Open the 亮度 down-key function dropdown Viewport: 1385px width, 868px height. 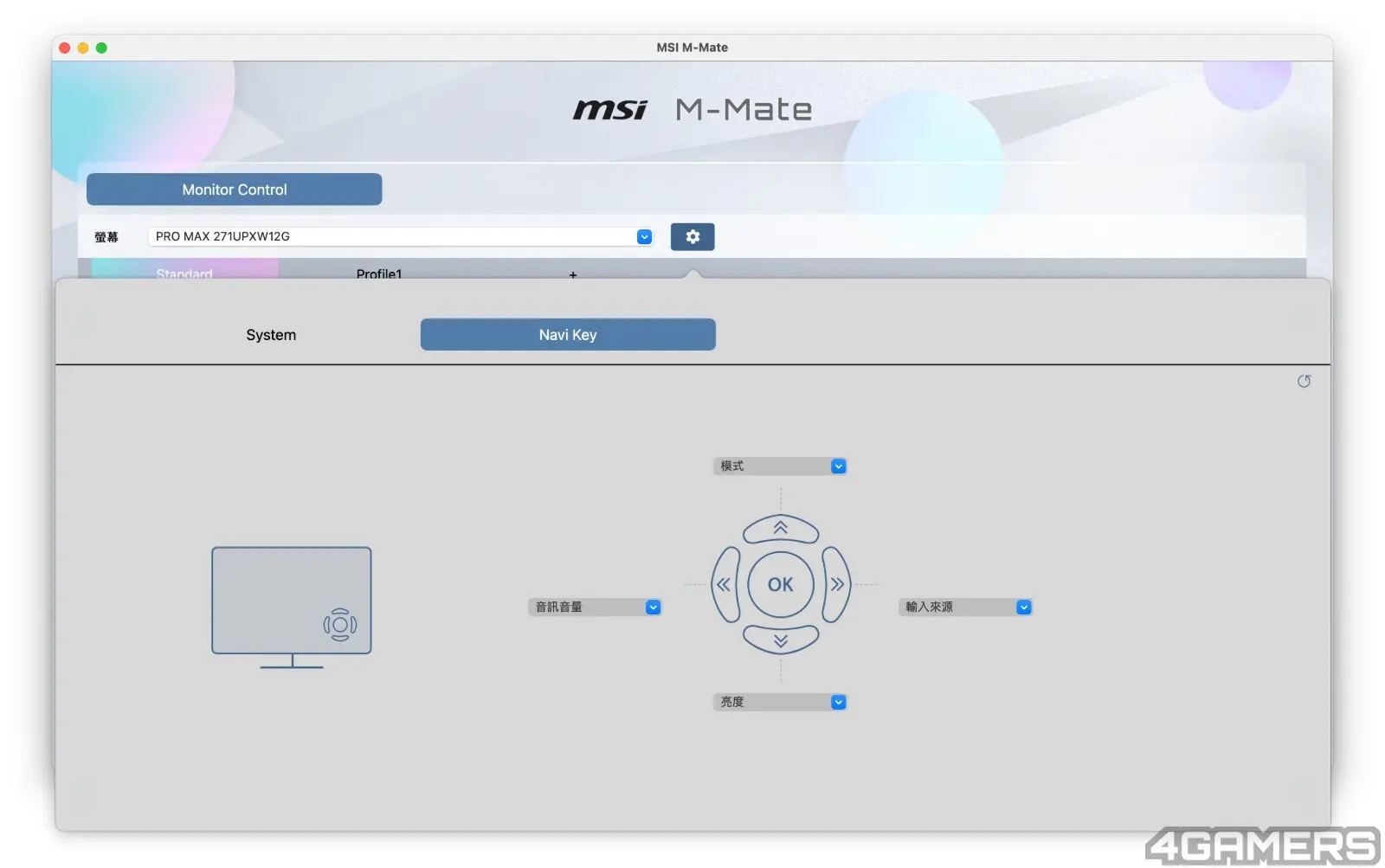(780, 702)
